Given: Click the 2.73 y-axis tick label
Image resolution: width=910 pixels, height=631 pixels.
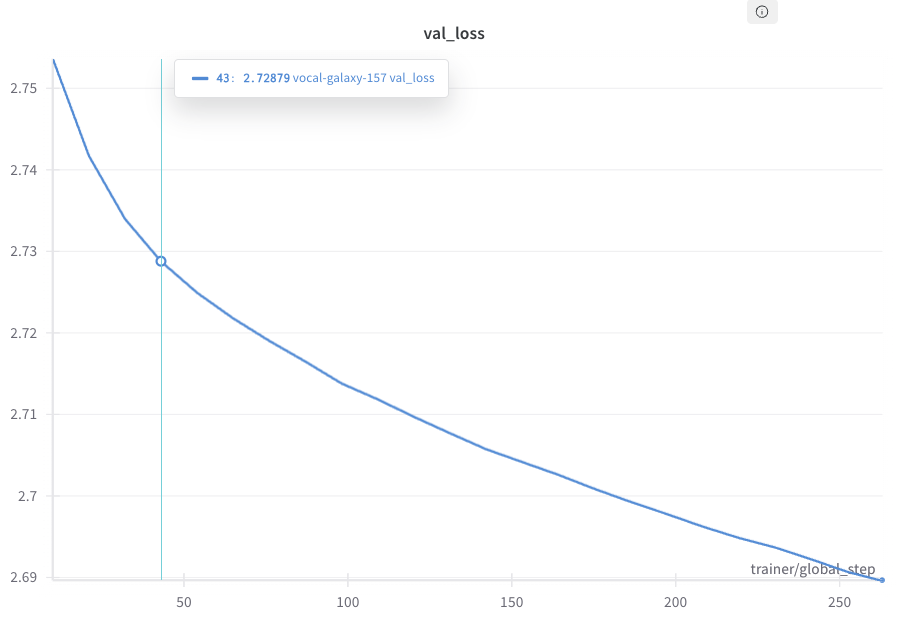Looking at the screenshot, I should (x=23, y=252).
